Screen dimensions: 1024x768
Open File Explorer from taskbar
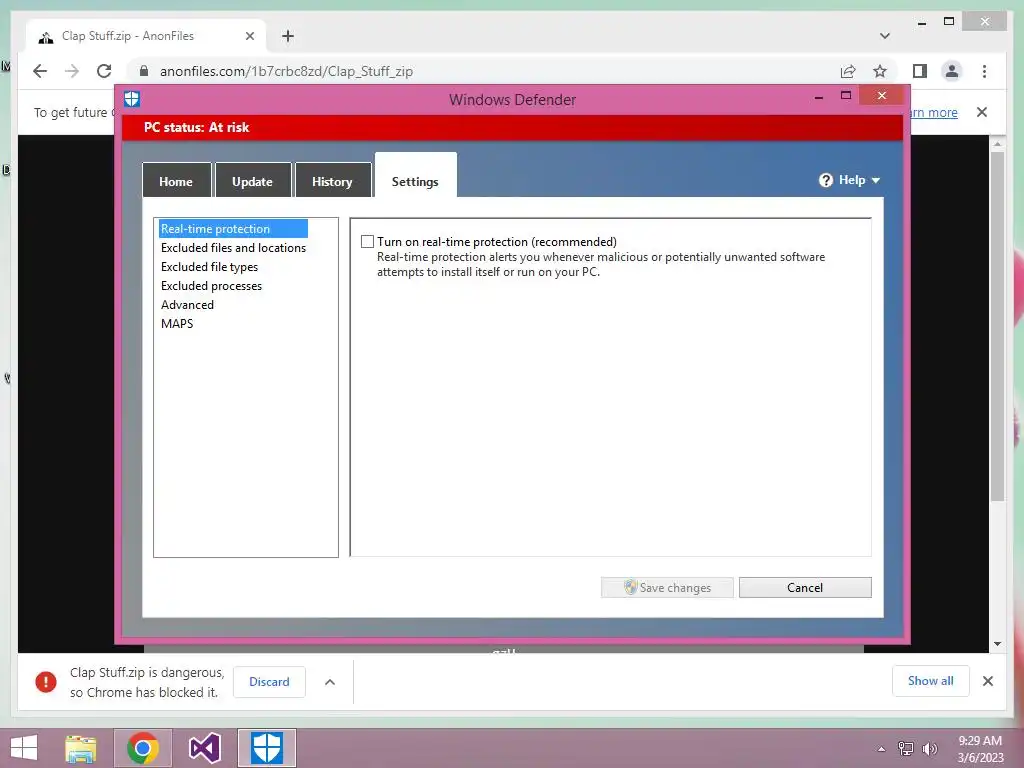(80, 748)
